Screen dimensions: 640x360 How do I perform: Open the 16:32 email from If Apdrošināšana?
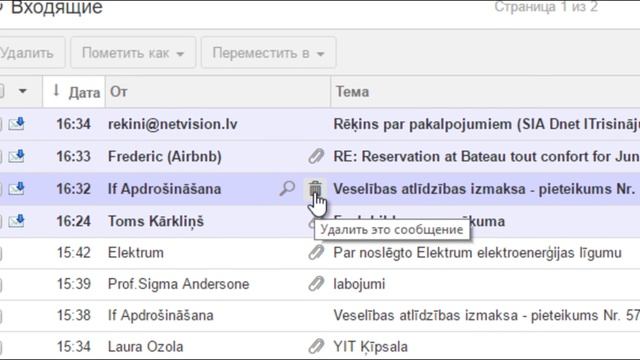320,189
